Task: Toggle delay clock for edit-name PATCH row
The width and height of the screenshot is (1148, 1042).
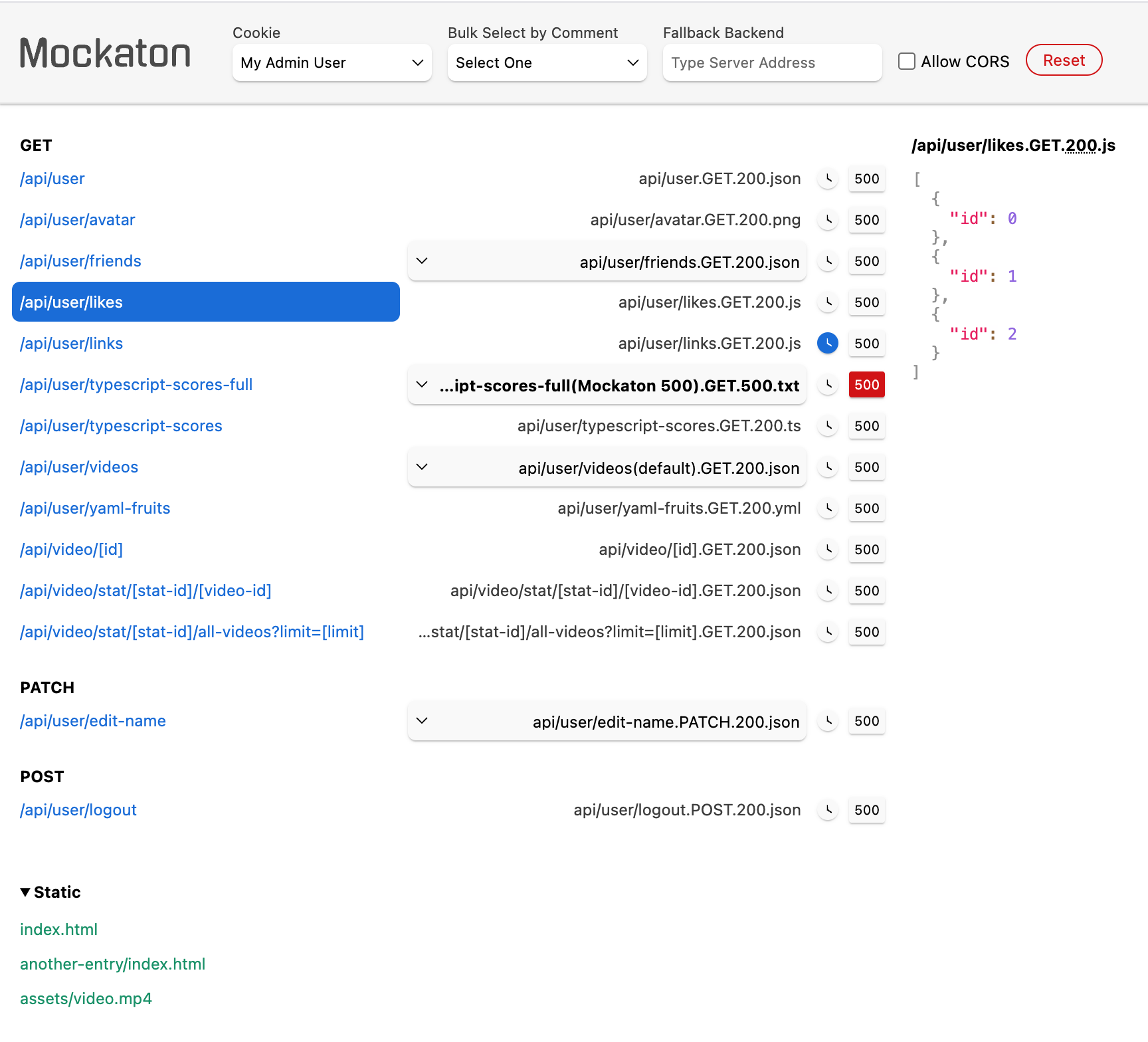Action: pyautogui.click(x=828, y=721)
